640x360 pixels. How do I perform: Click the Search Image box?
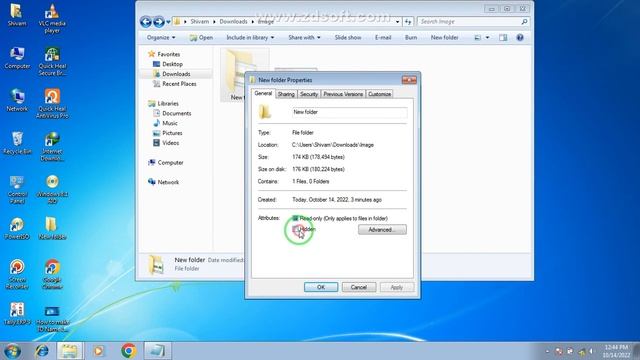473,22
